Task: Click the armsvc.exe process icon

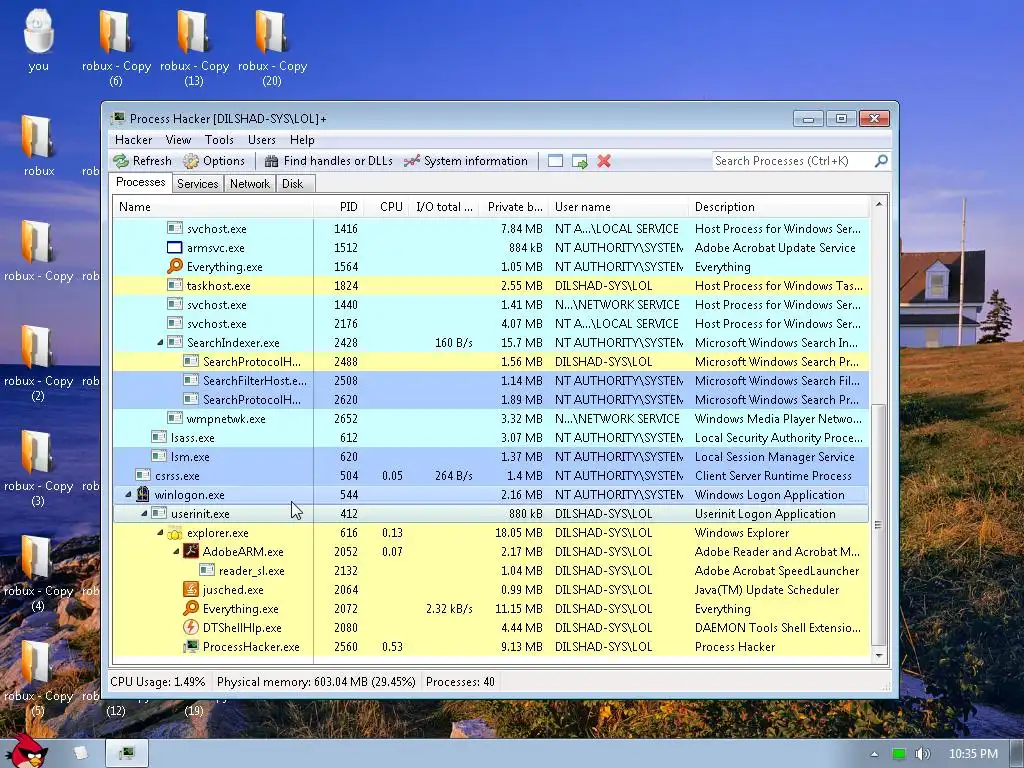Action: click(174, 247)
